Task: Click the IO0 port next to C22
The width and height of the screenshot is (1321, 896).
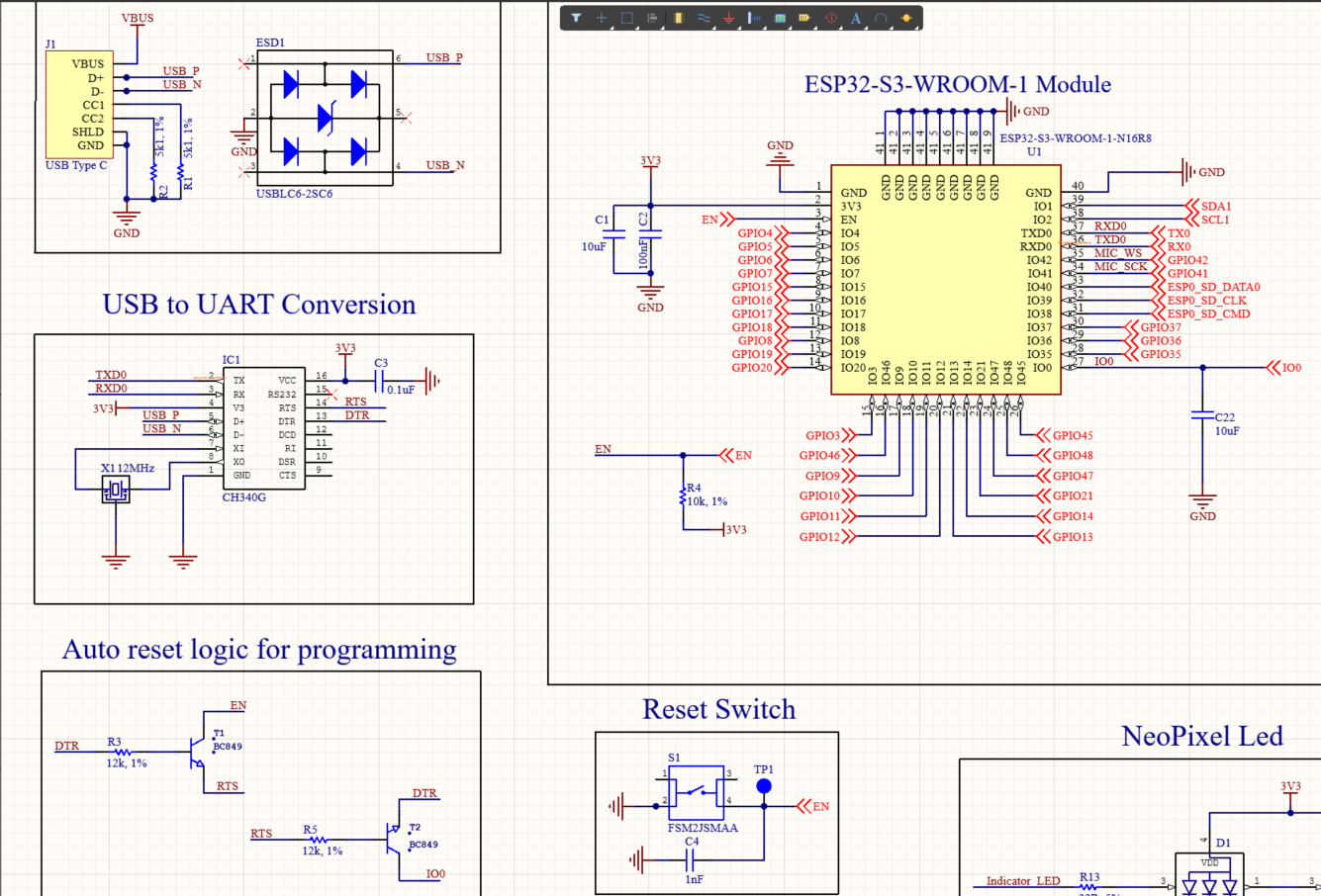Action: [1284, 368]
